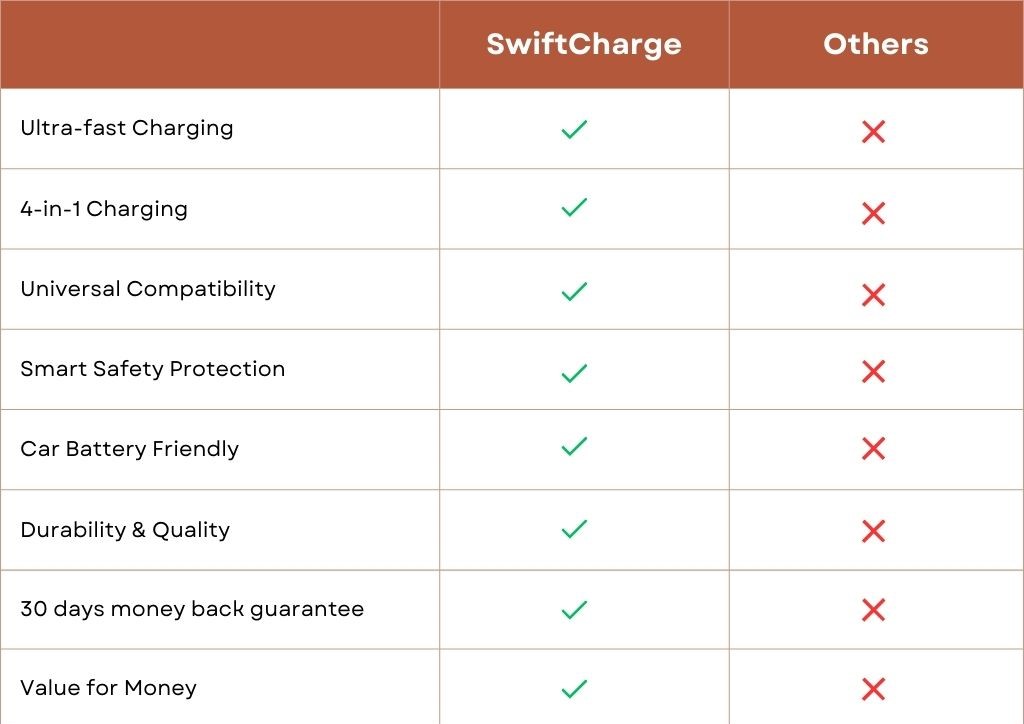Select the Ultra-fast Charging row label
1024x724 pixels.
tap(127, 129)
